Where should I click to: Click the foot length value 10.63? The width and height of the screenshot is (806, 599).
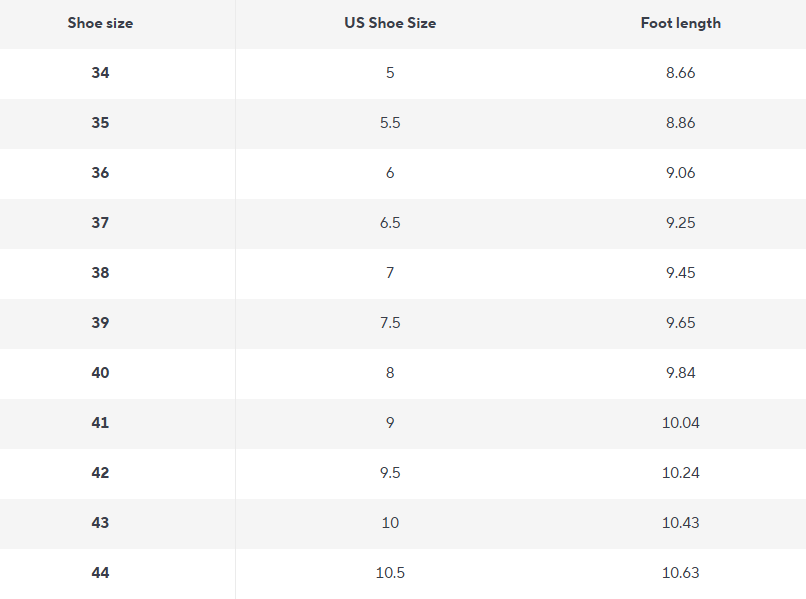(680, 573)
